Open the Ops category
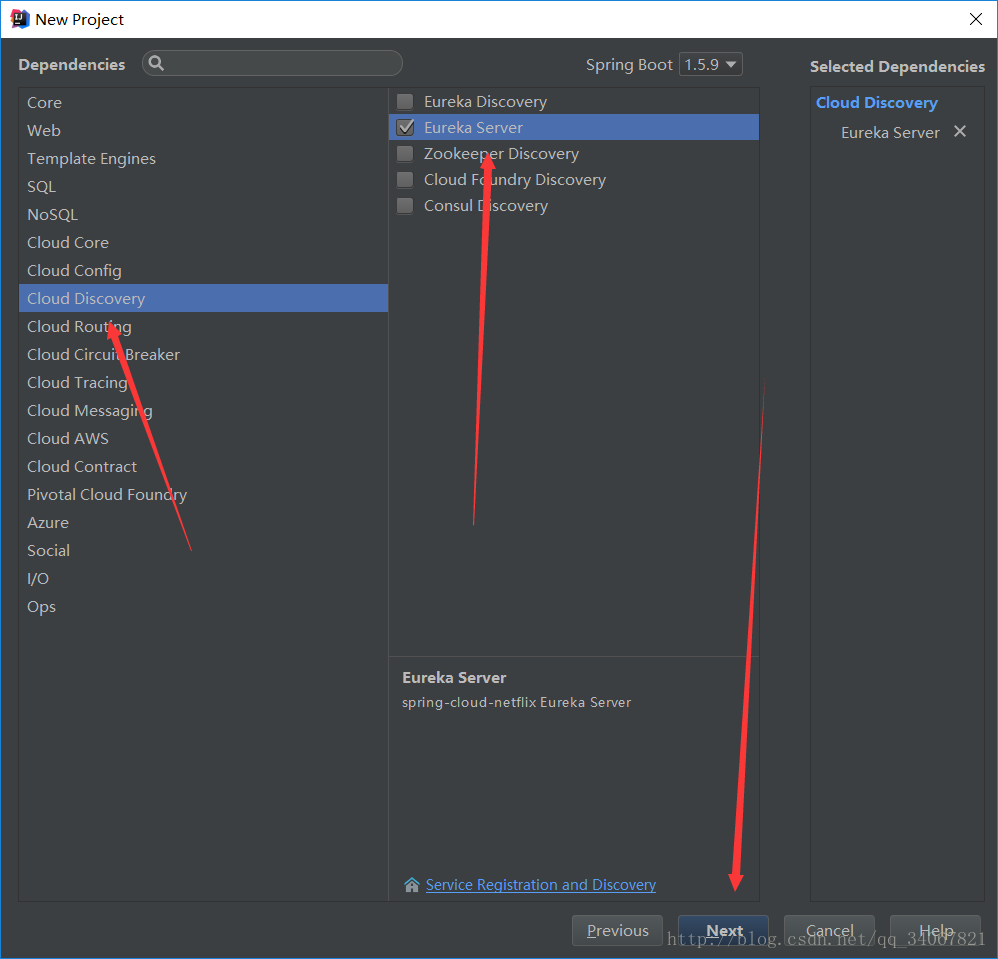This screenshot has width=998, height=959. (x=203, y=606)
